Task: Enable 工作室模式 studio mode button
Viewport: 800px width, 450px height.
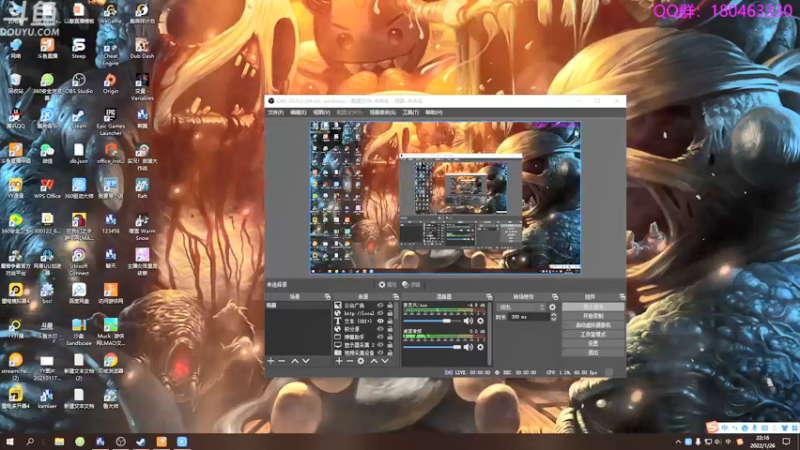Action: [x=593, y=334]
